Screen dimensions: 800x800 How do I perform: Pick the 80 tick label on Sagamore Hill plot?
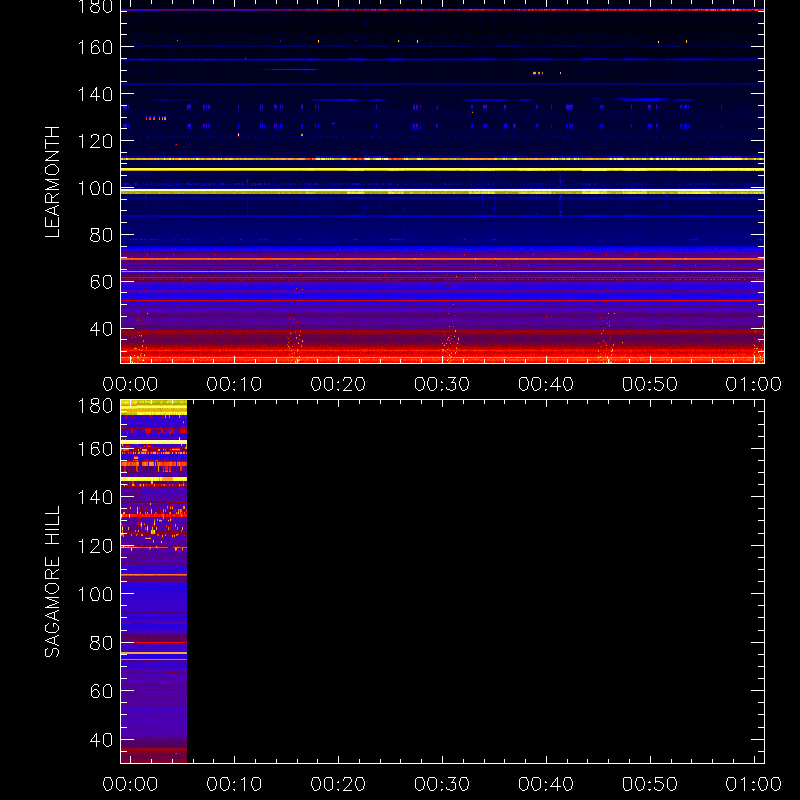[101, 642]
